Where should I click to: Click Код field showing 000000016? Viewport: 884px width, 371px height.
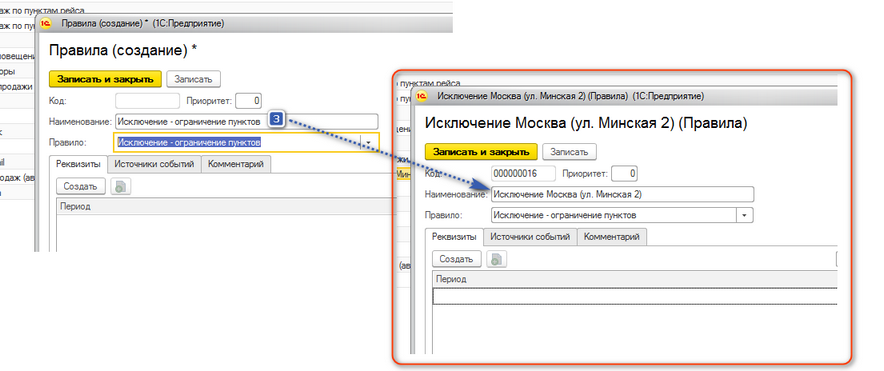(x=524, y=174)
